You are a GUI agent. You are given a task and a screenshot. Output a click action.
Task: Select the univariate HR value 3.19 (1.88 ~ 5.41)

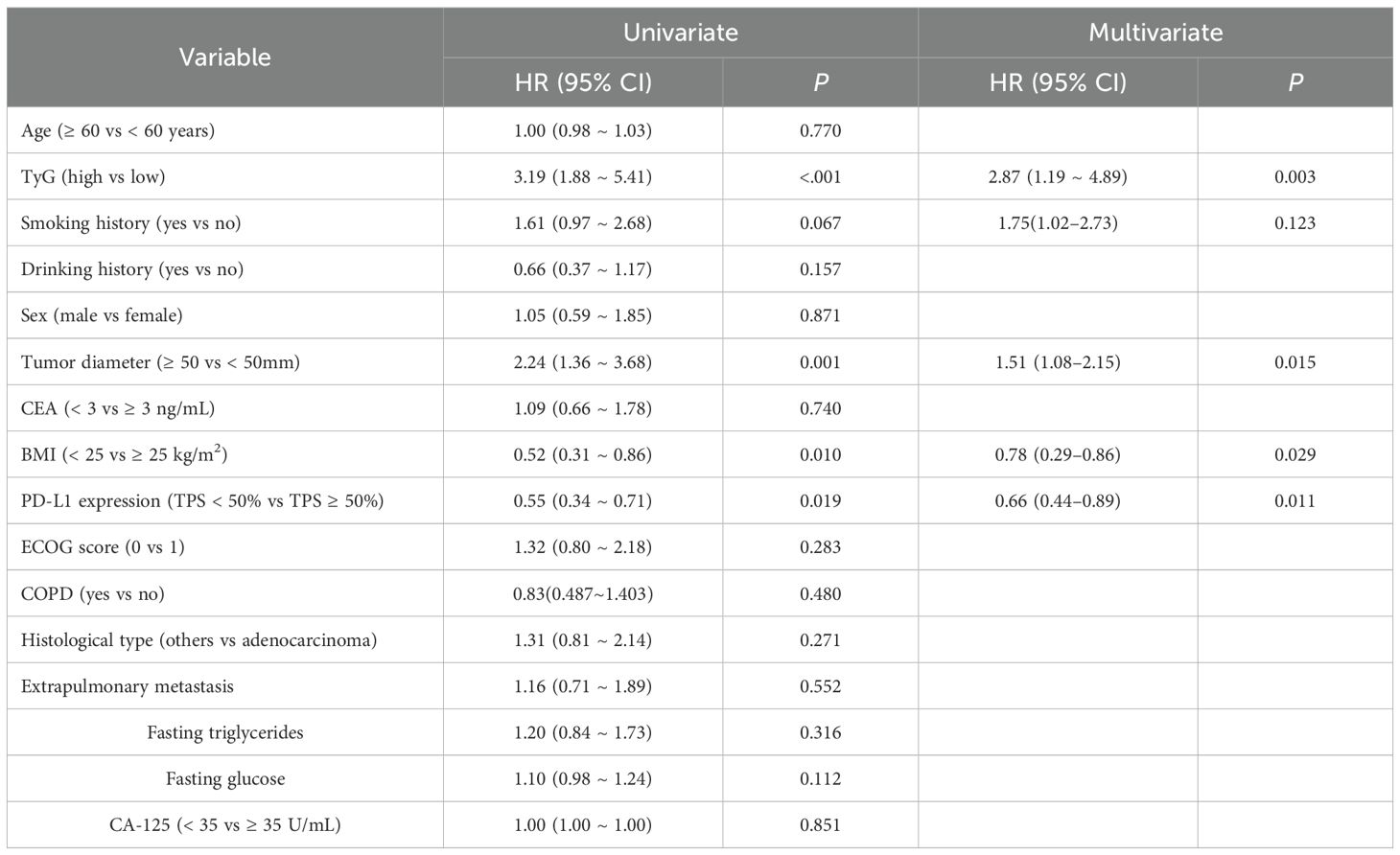tap(582, 176)
